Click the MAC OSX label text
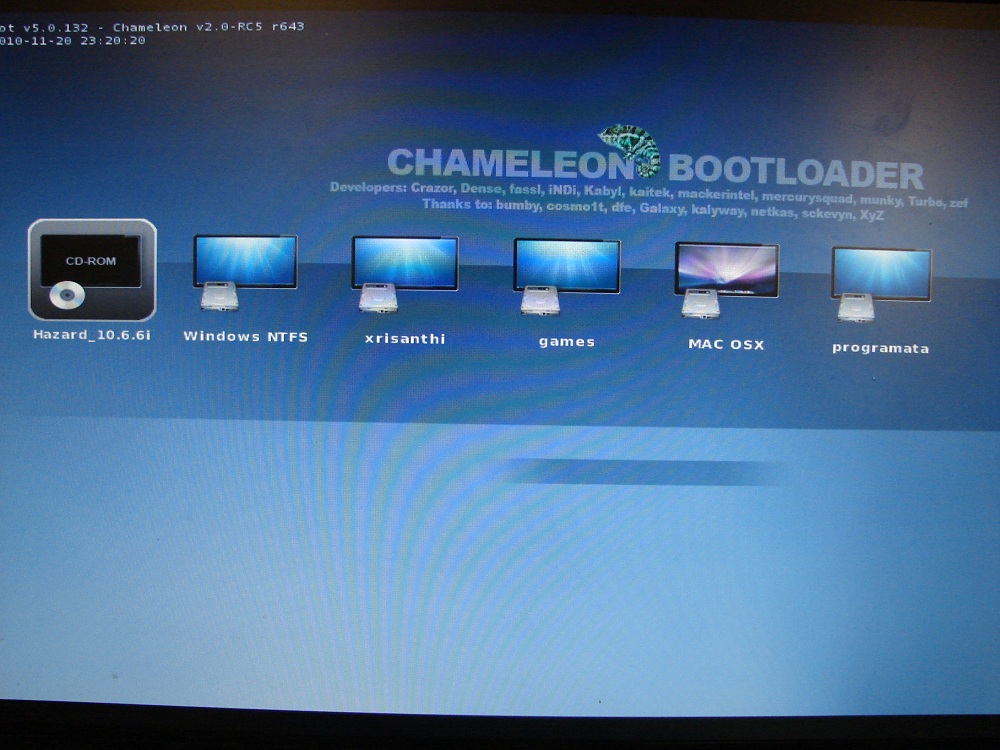The width and height of the screenshot is (1000, 750). (726, 344)
